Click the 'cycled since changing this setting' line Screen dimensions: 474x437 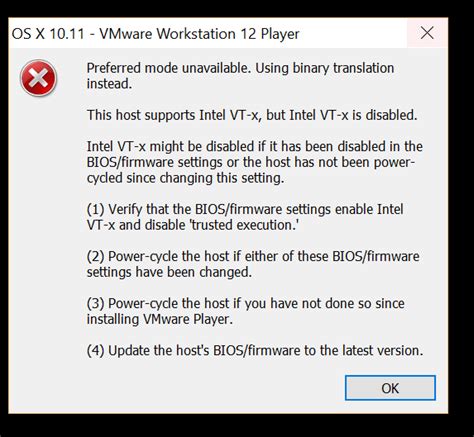point(185,178)
